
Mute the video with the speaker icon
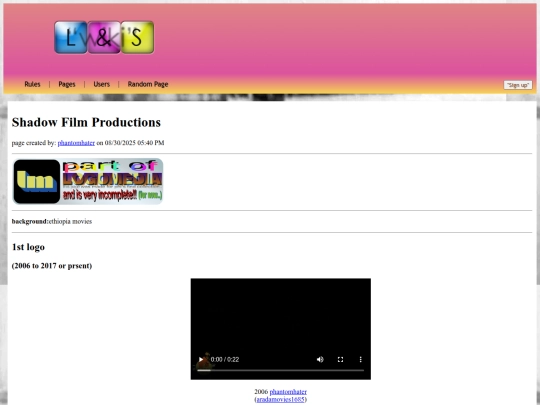[320, 359]
